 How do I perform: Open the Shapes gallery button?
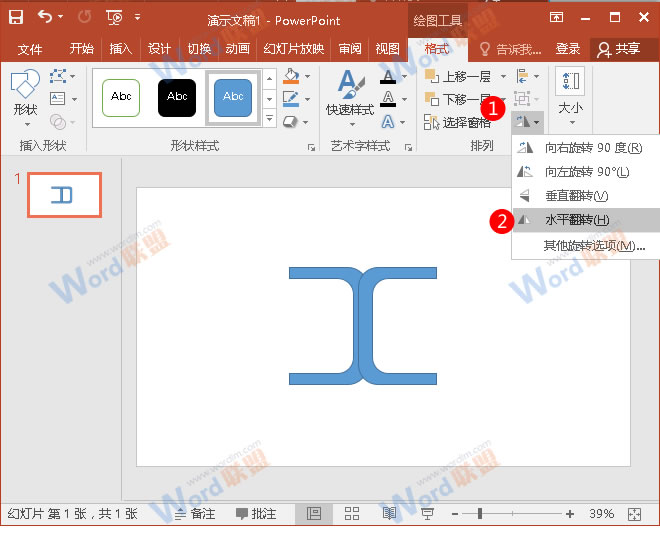click(24, 95)
